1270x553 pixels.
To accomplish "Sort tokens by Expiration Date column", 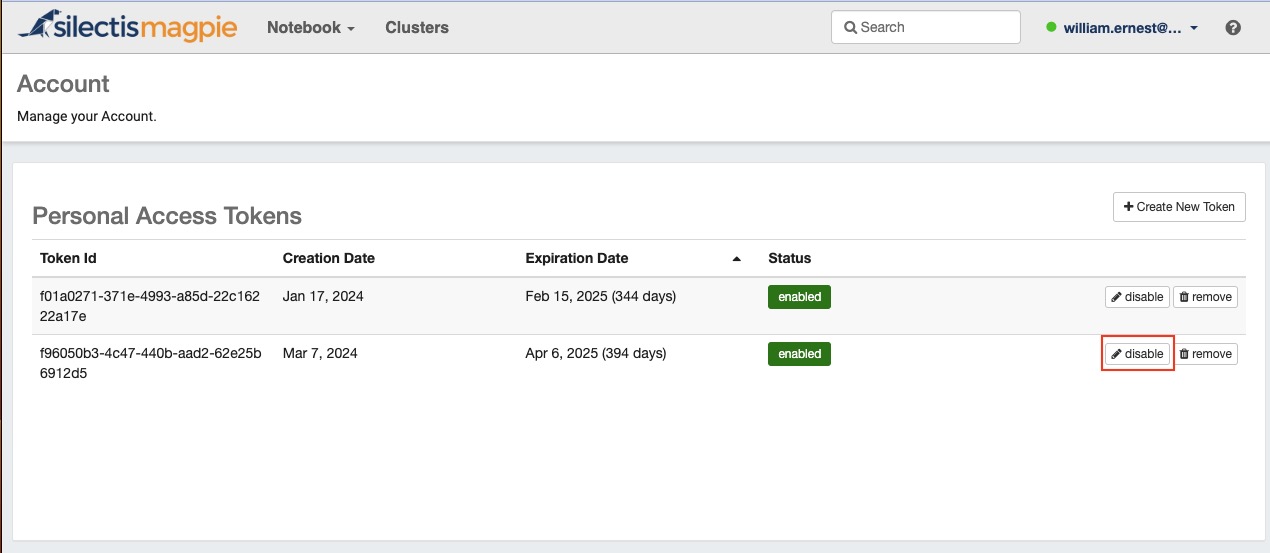I will (x=577, y=258).
